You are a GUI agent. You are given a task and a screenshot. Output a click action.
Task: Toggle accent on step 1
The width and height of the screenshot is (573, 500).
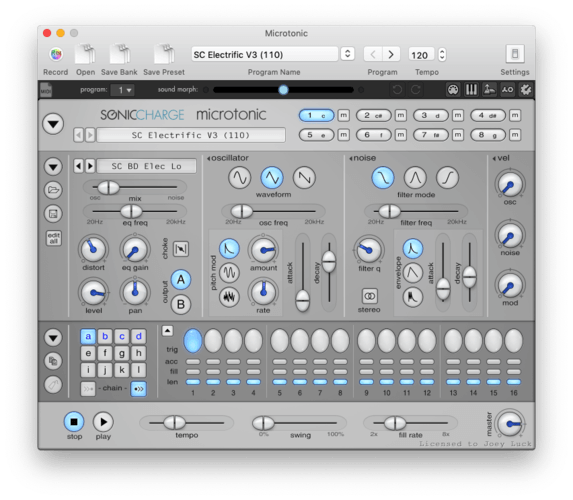pyautogui.click(x=193, y=362)
